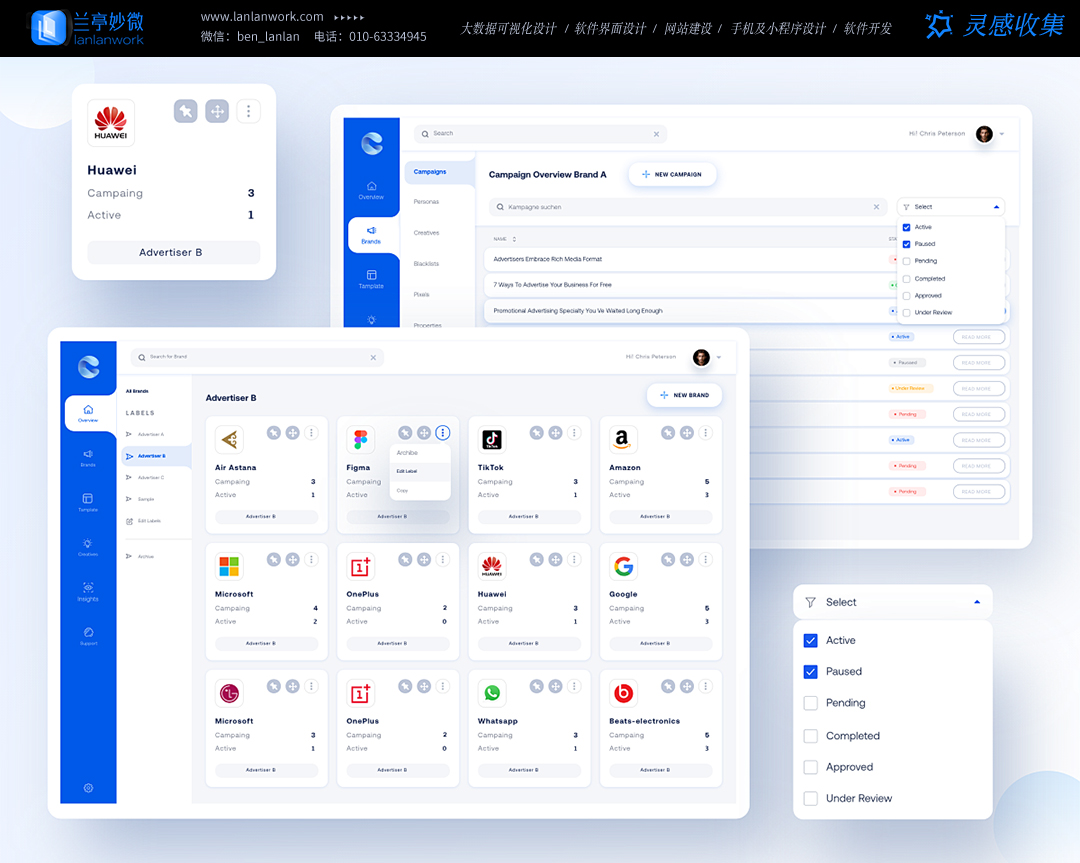Check Pending in the enlarged filter list
The width and height of the screenshot is (1080, 863).
point(811,703)
